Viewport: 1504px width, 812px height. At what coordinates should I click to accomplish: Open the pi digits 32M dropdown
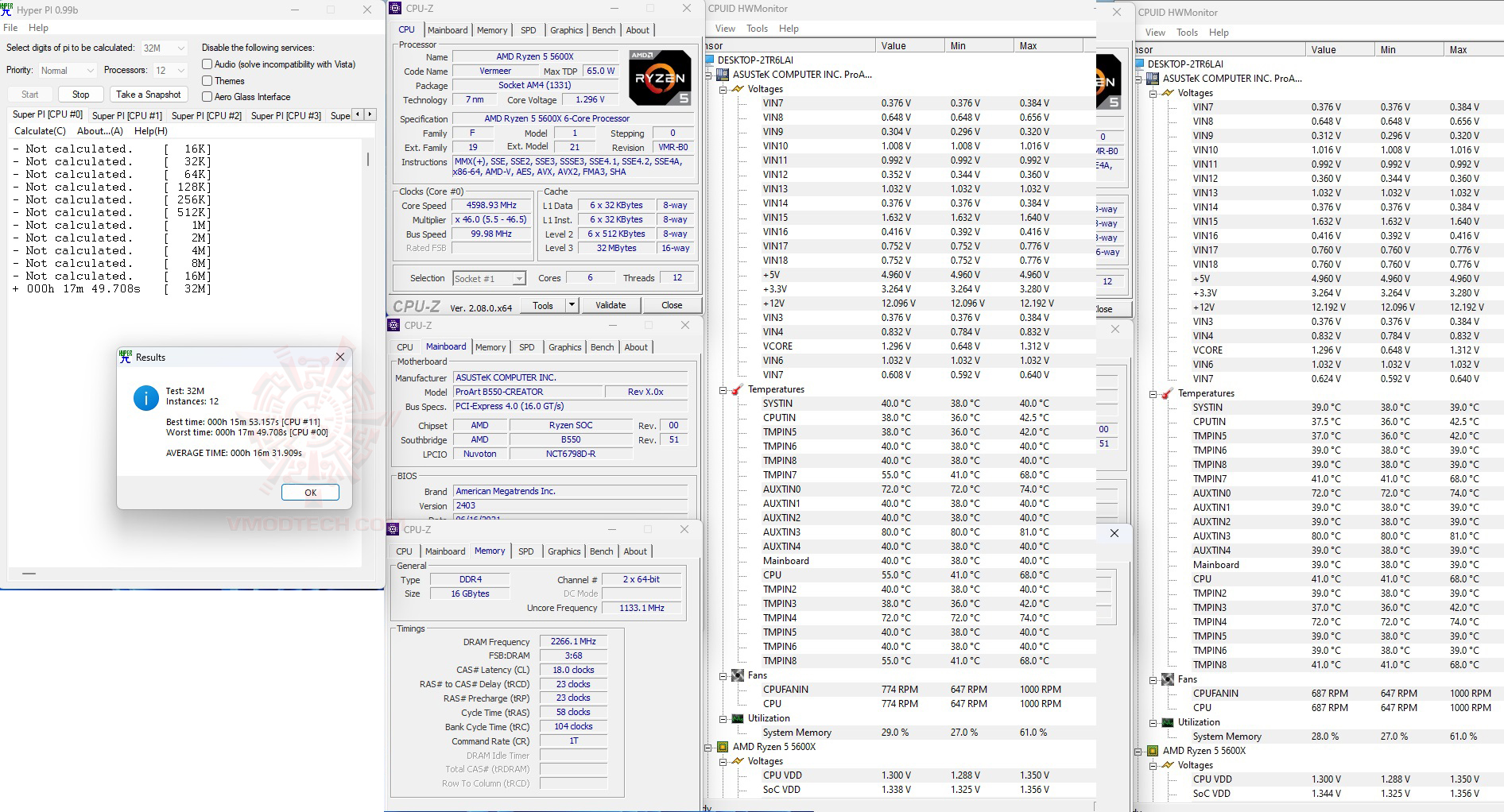(x=164, y=48)
